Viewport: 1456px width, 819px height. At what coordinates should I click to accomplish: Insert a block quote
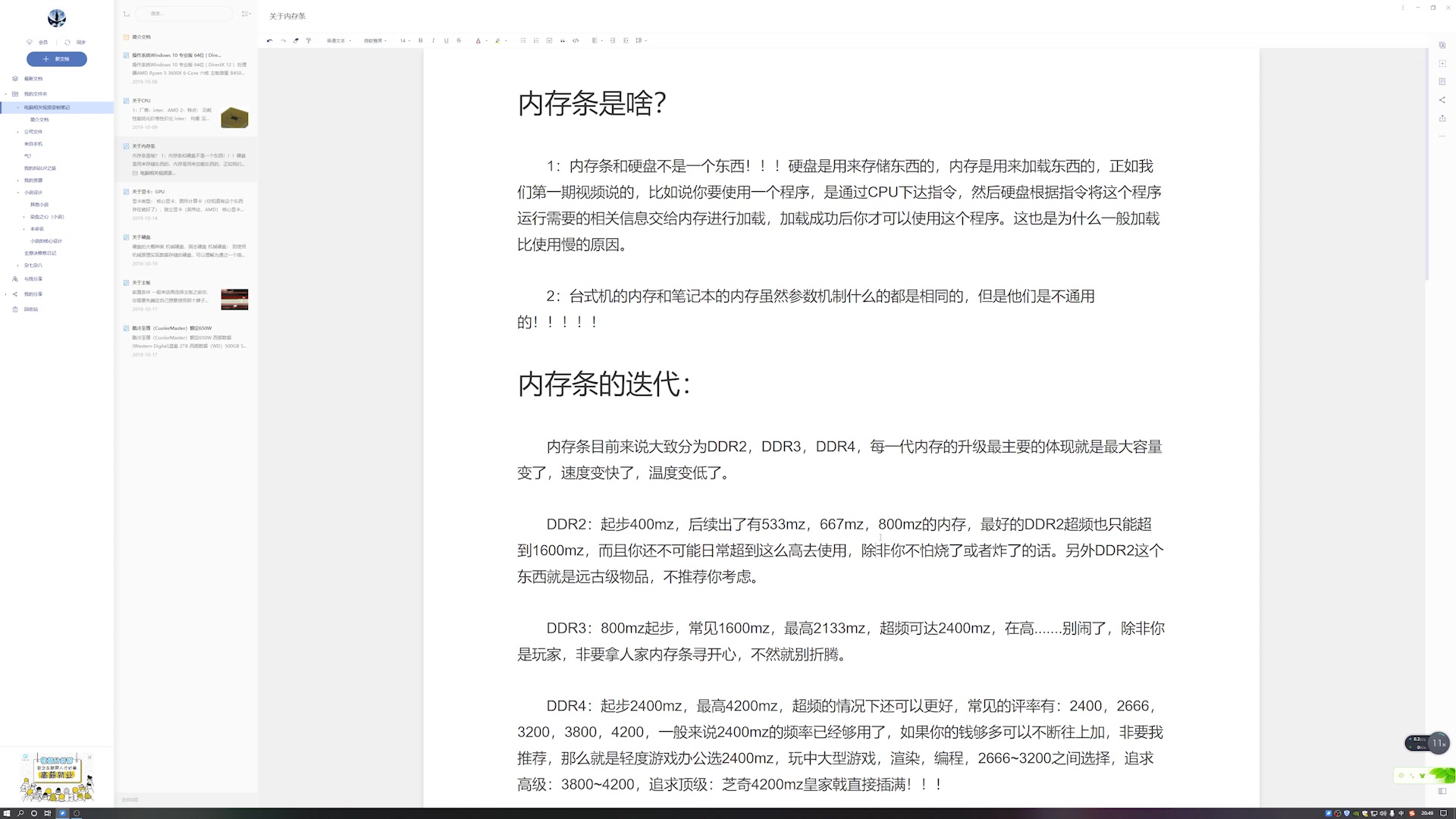coord(562,40)
